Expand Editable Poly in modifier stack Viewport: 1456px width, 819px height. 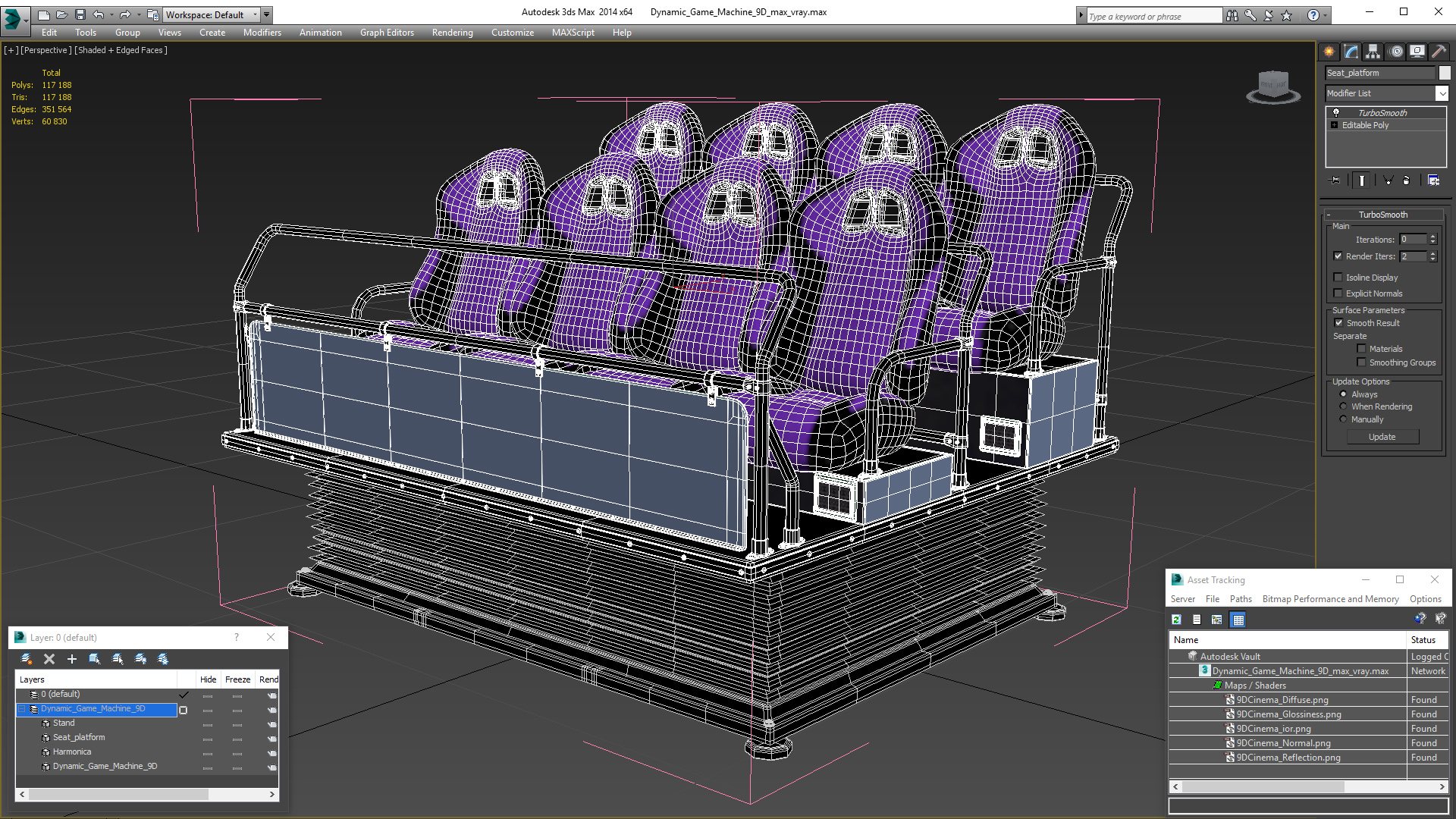[x=1335, y=125]
